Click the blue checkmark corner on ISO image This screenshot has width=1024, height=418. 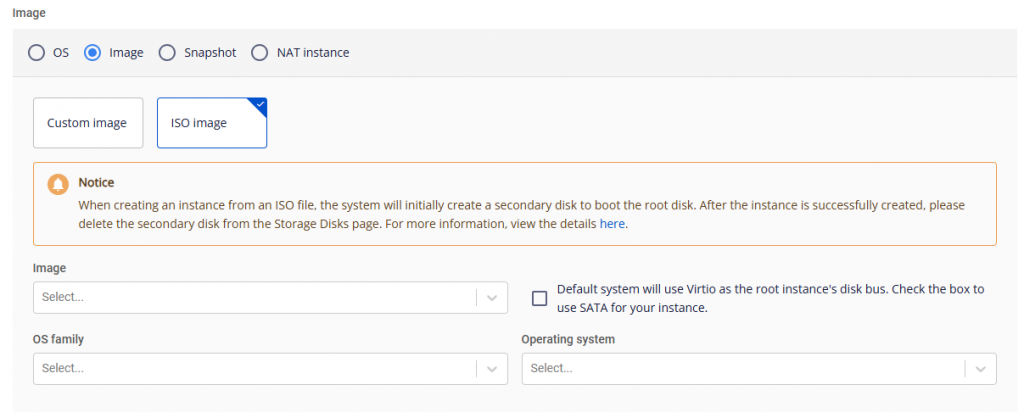(260, 104)
